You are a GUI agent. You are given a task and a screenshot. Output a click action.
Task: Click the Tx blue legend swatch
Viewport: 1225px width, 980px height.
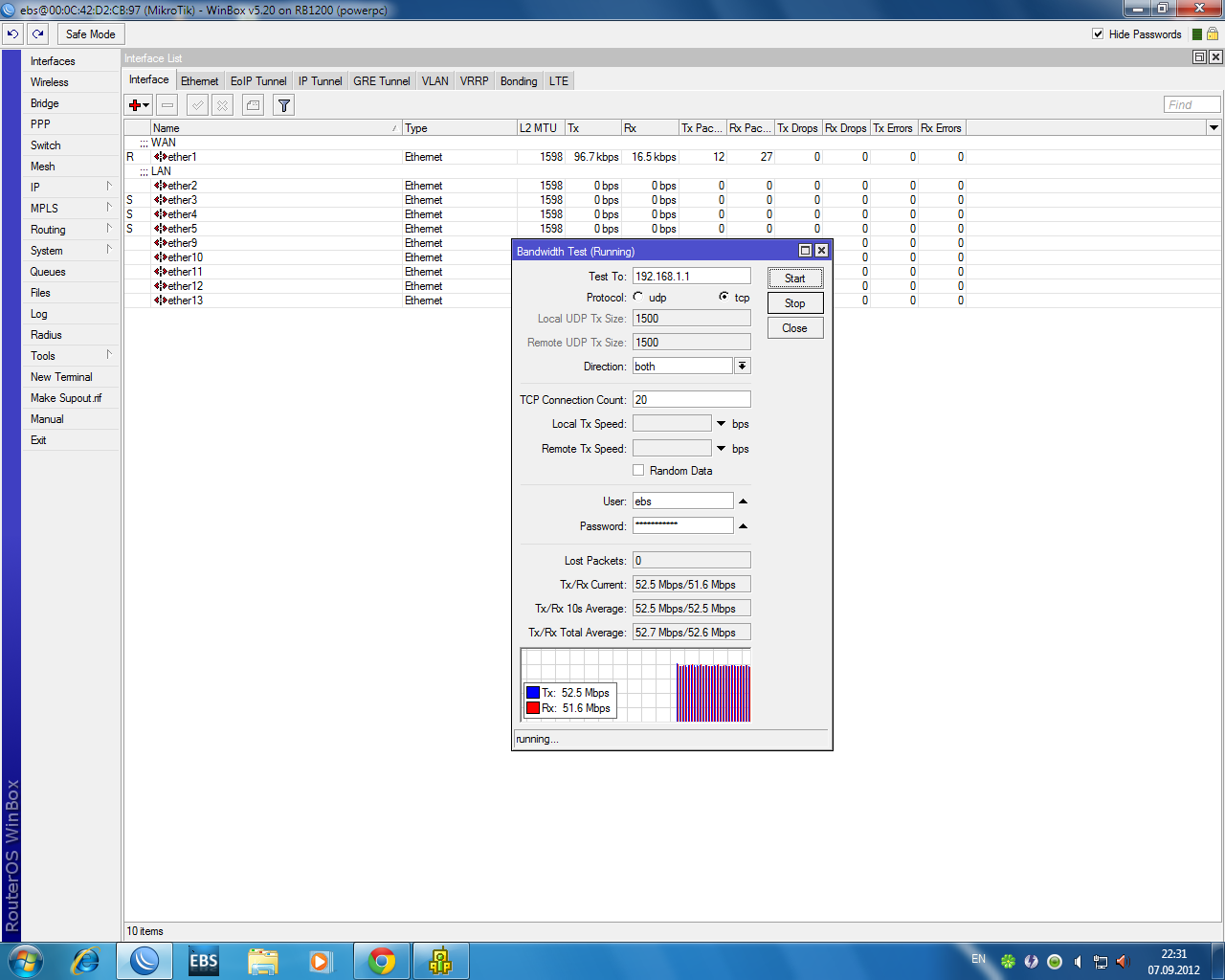click(x=533, y=693)
